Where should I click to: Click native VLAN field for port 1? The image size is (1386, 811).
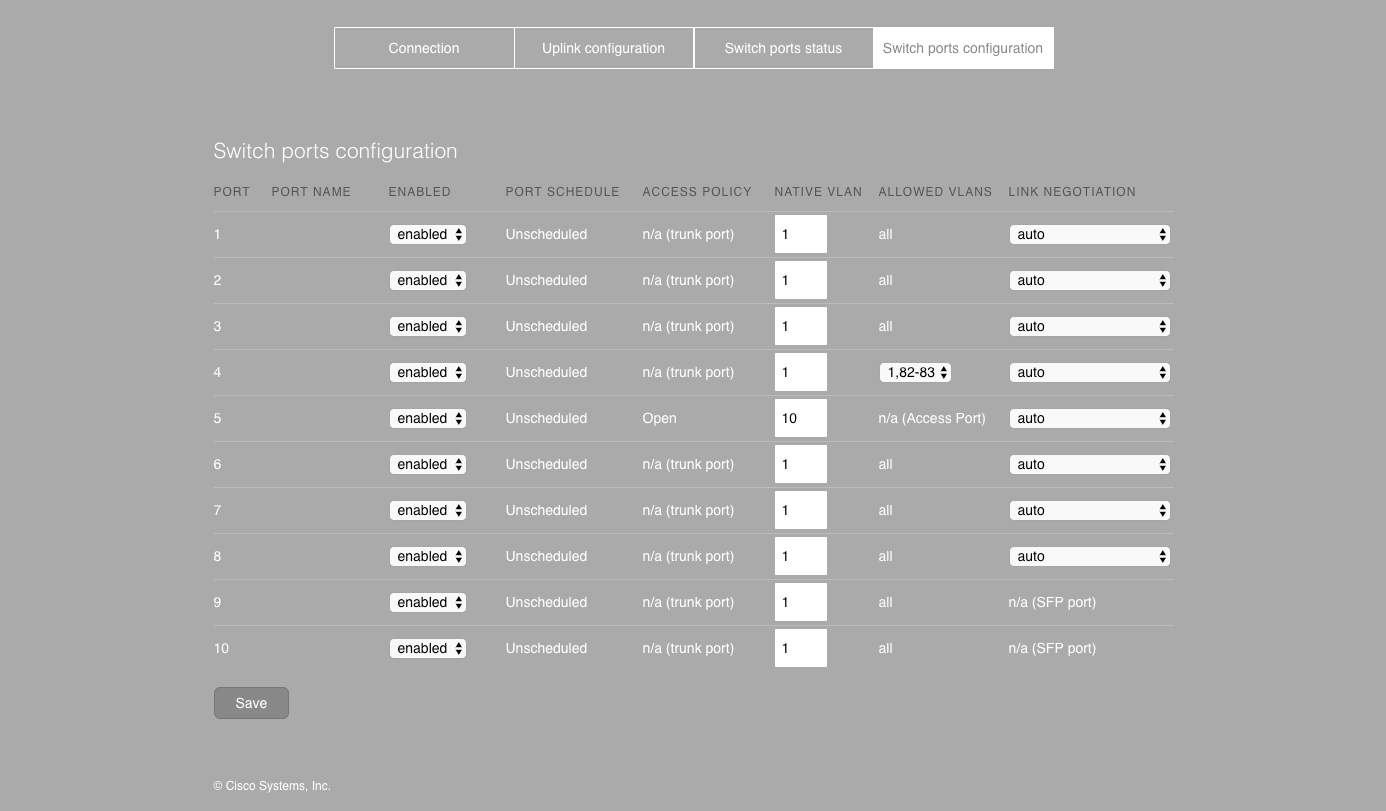tap(800, 235)
